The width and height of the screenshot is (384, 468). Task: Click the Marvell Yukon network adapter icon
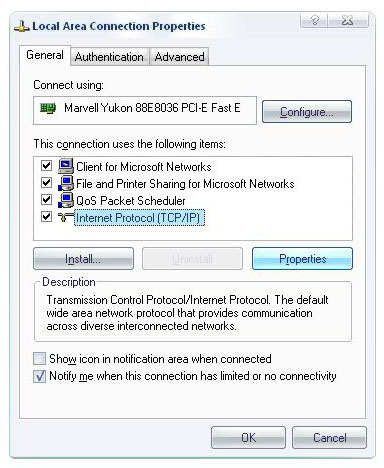[48, 108]
